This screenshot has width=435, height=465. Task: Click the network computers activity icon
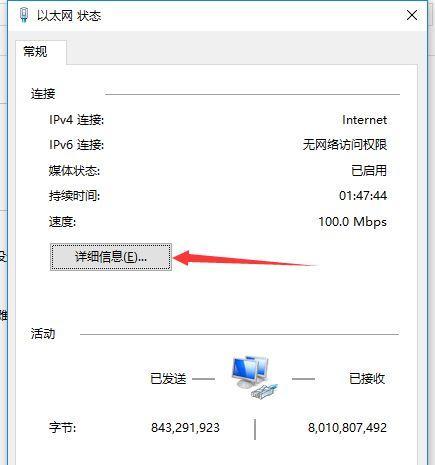(254, 377)
